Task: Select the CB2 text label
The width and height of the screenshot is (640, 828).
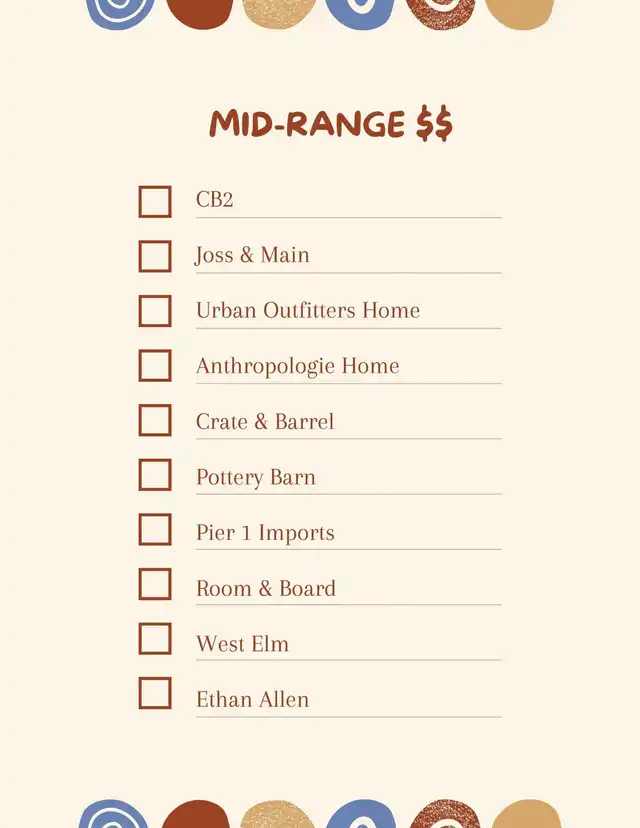Action: click(x=214, y=200)
